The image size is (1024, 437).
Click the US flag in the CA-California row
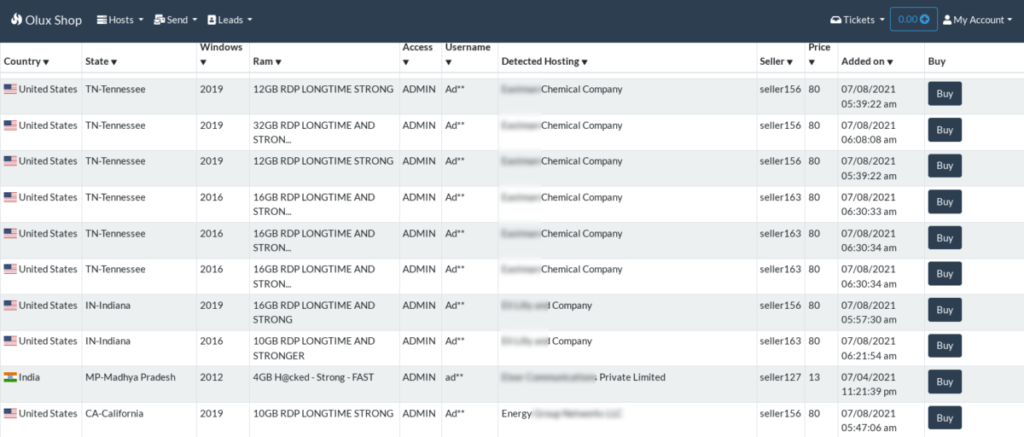[10, 413]
